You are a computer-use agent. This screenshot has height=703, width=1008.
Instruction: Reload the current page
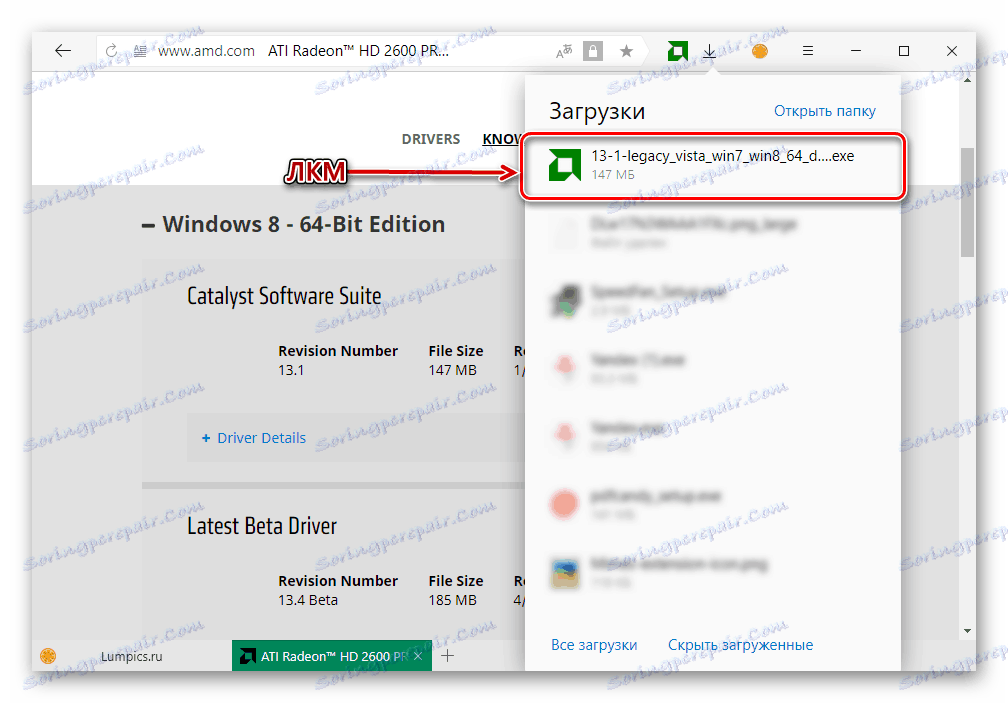tap(108, 50)
